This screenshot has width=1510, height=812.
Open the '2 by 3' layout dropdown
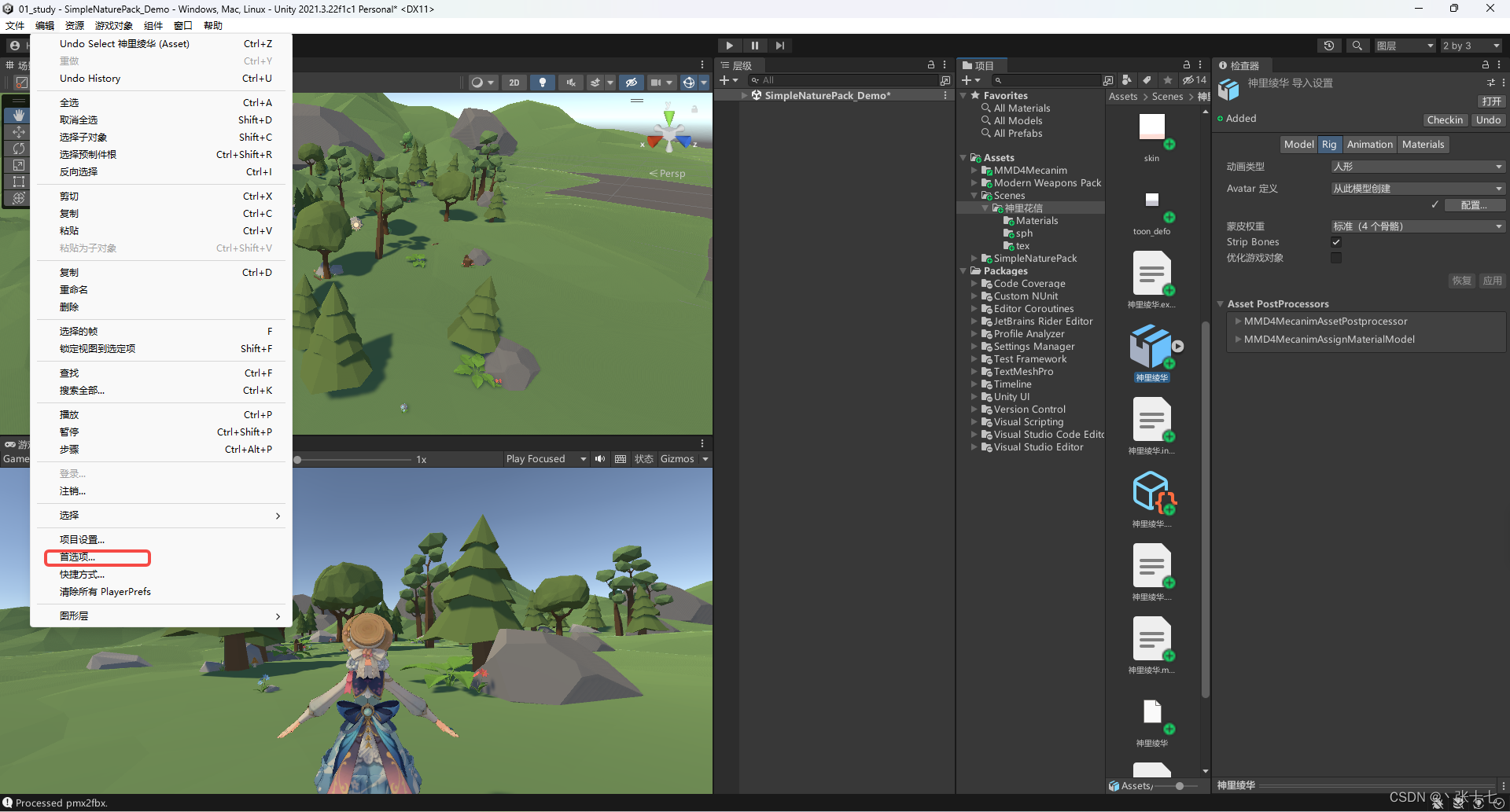coord(1471,46)
